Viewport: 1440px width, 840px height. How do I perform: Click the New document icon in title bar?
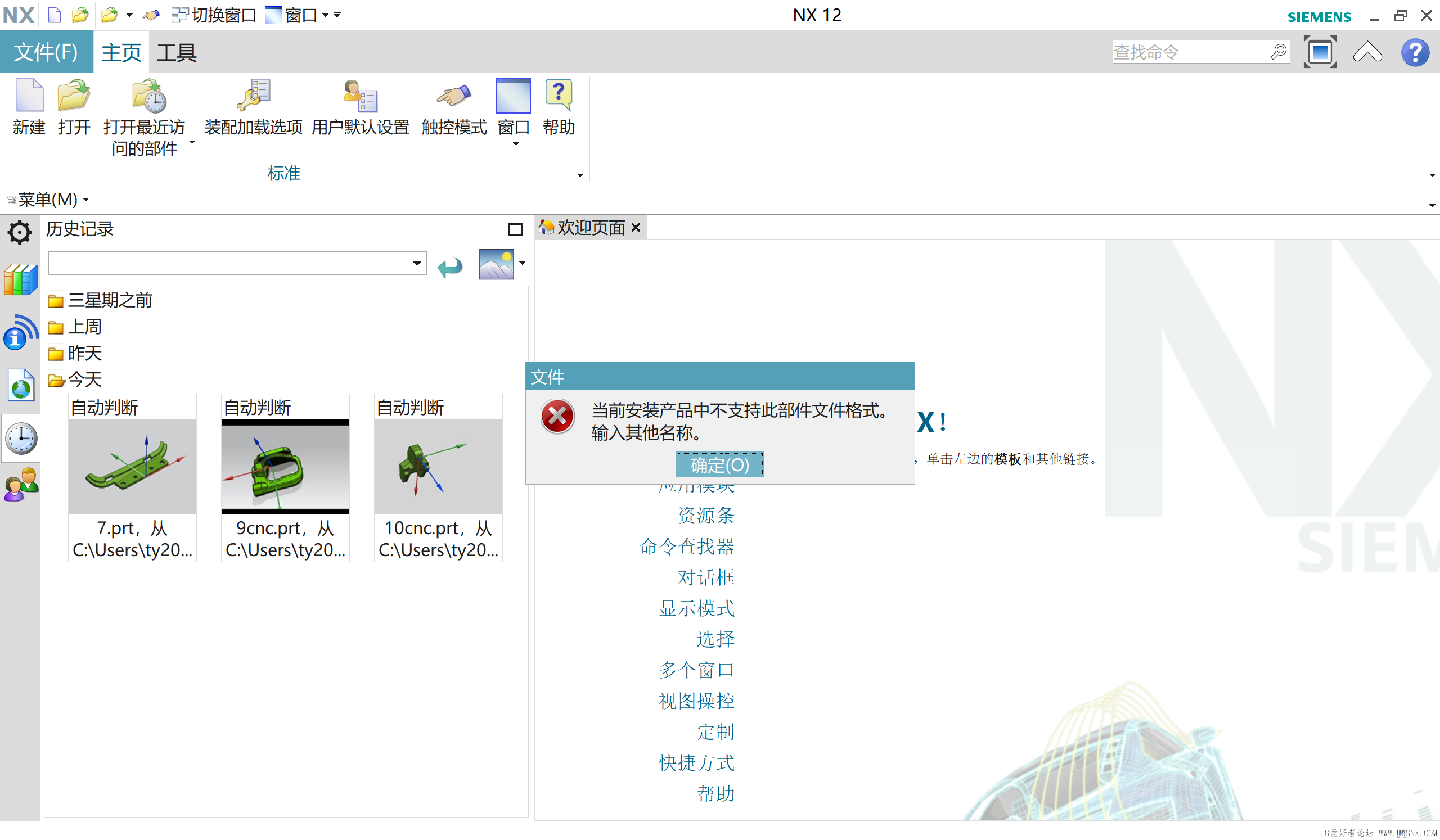55,15
